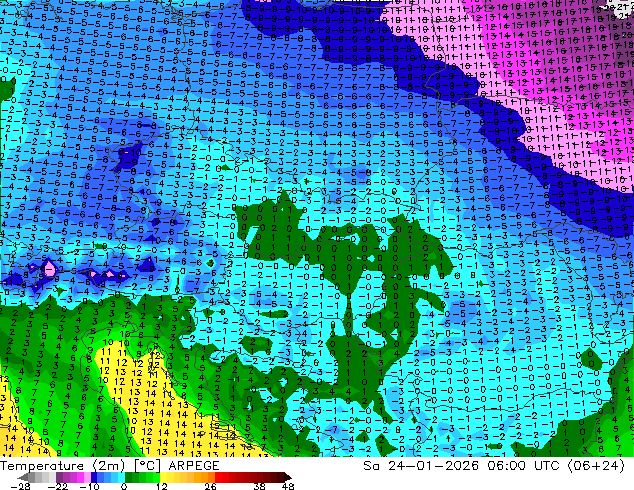Viewport: 634px width, 490px height.
Task: Click the yellow legend swatch above 12
Action: pos(164,477)
